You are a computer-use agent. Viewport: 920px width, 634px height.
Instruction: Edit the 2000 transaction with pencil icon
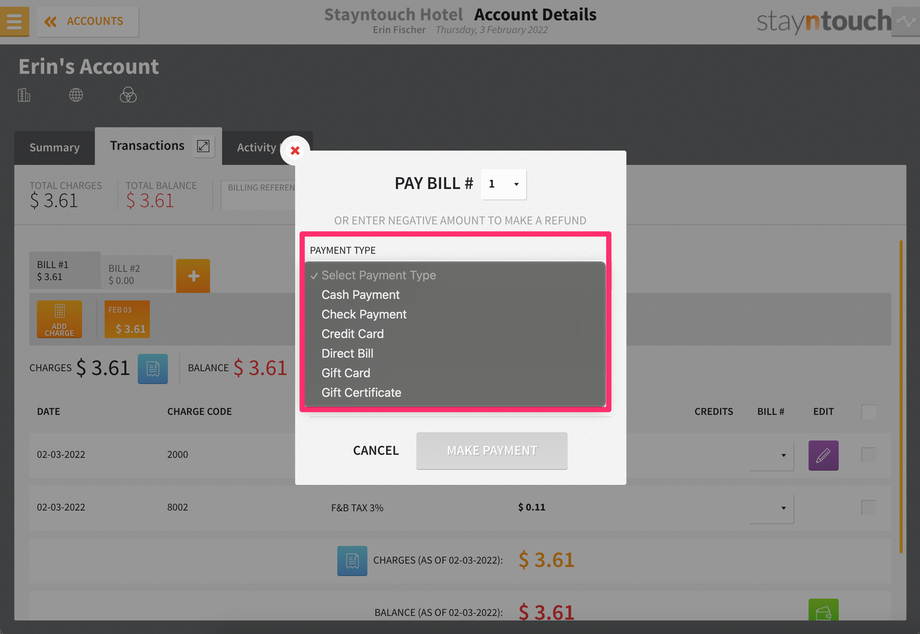(x=823, y=455)
